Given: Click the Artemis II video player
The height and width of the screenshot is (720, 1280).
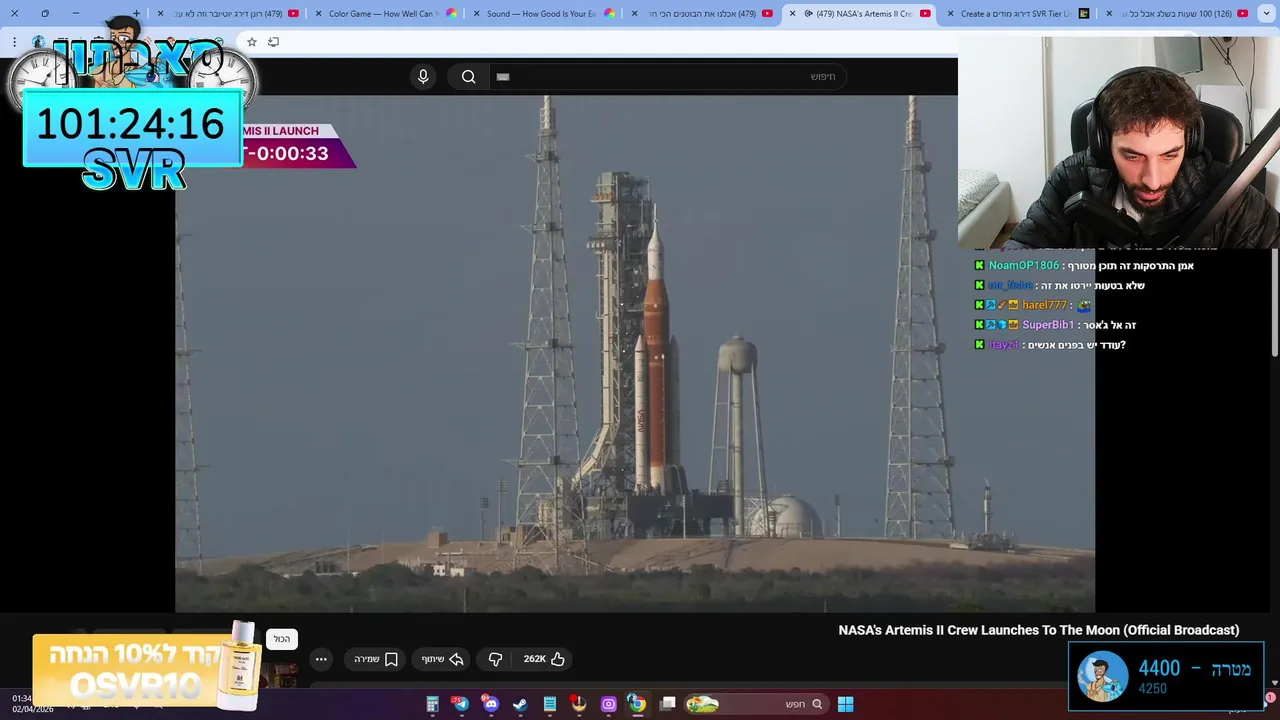Looking at the screenshot, I should (635, 354).
